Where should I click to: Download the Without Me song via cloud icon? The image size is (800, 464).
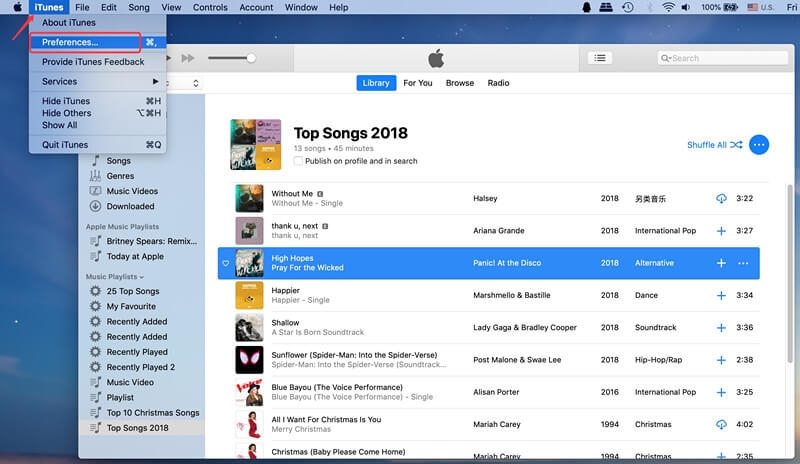pos(721,198)
